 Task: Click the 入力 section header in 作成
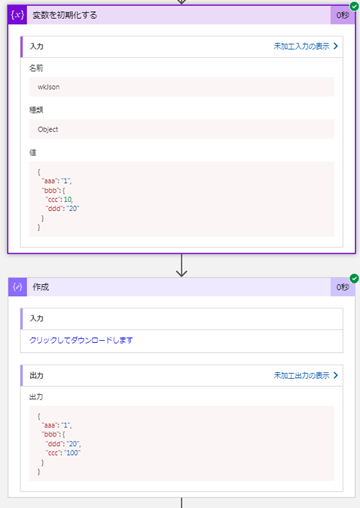click(182, 319)
